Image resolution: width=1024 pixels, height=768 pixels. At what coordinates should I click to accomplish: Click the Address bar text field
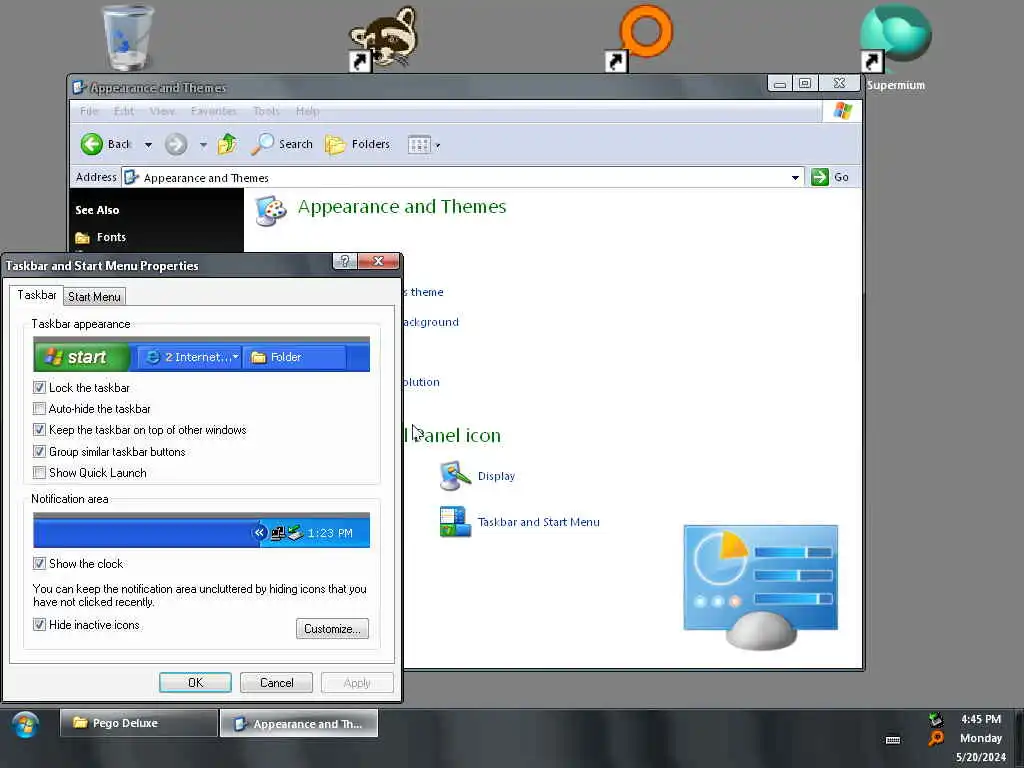[x=461, y=178]
